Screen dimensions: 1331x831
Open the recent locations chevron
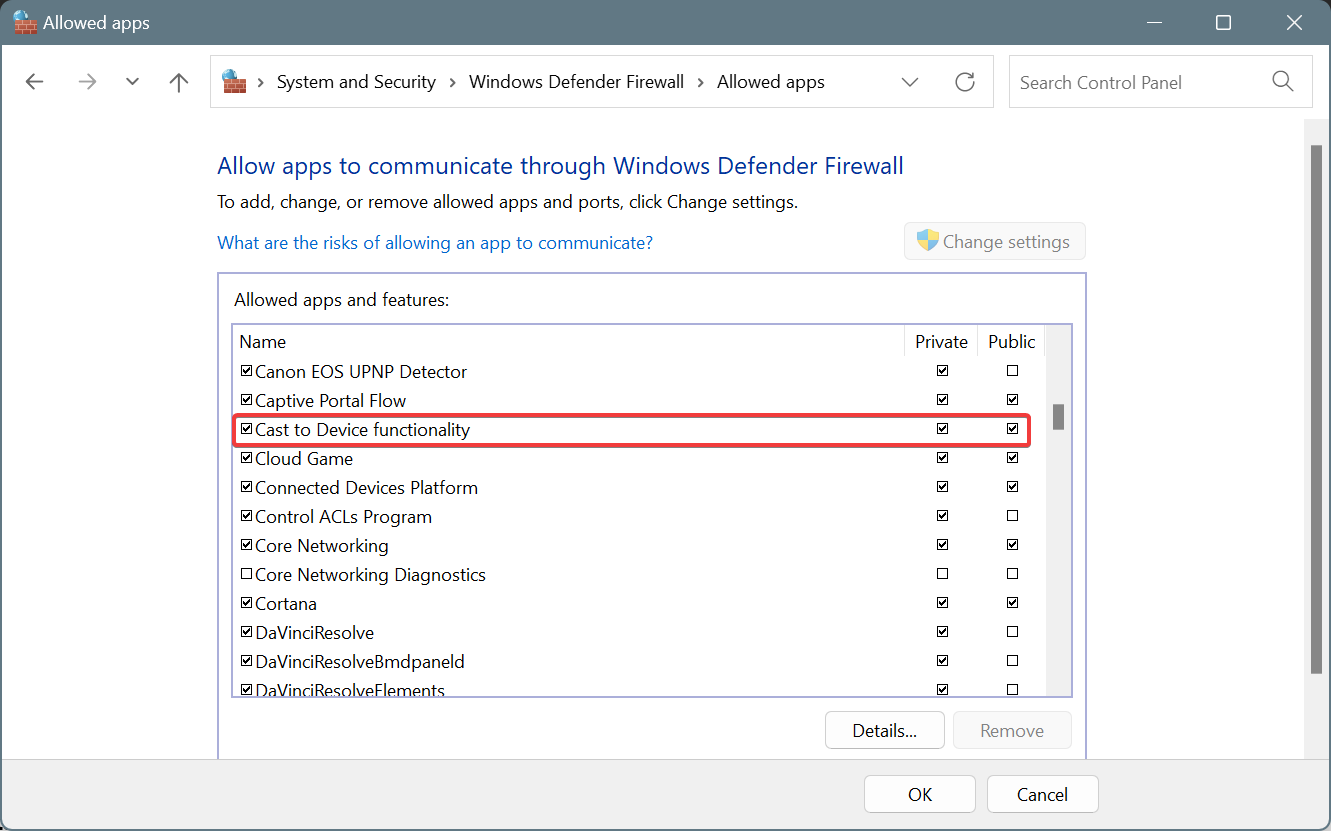pyautogui.click(x=133, y=82)
